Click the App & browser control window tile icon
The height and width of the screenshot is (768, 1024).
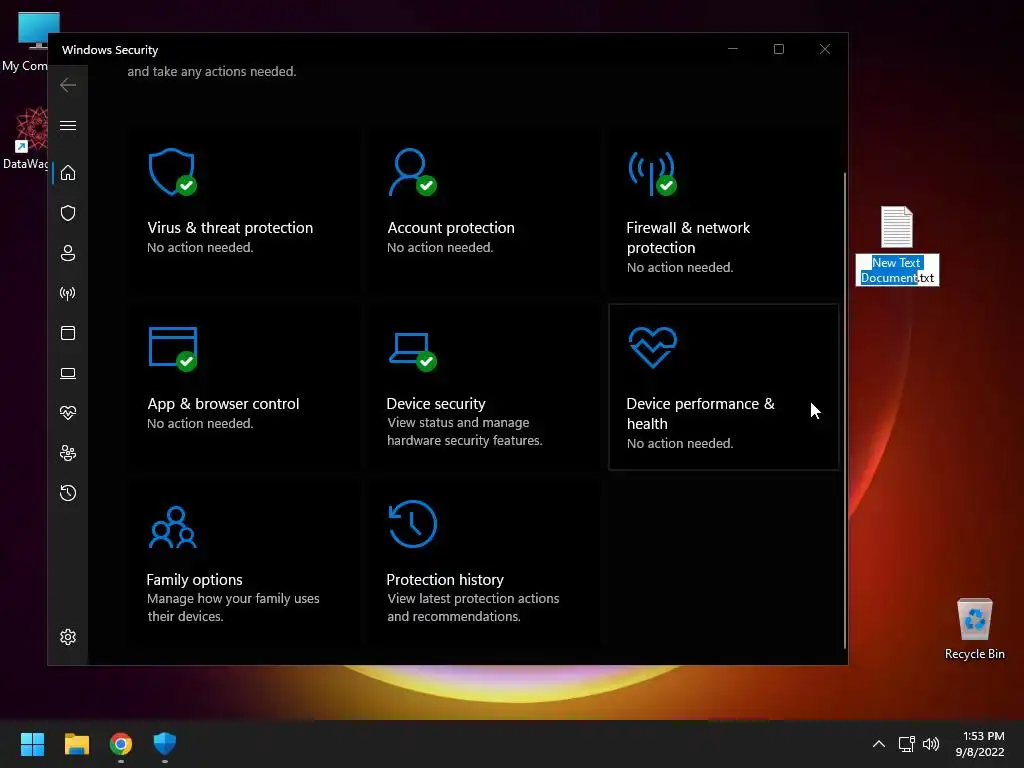tap(172, 349)
